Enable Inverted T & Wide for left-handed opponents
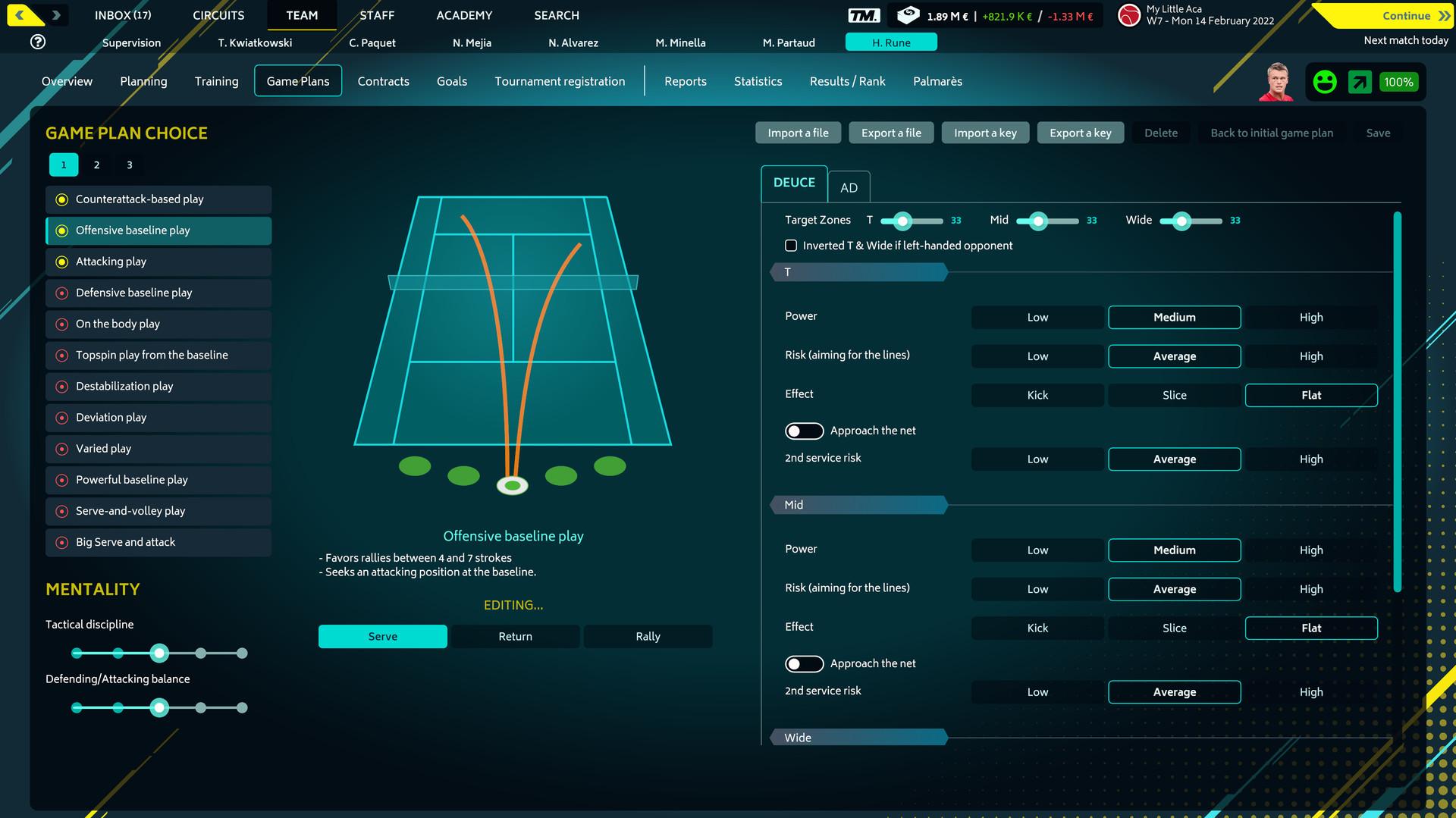This screenshot has width=1456, height=818. coord(791,245)
